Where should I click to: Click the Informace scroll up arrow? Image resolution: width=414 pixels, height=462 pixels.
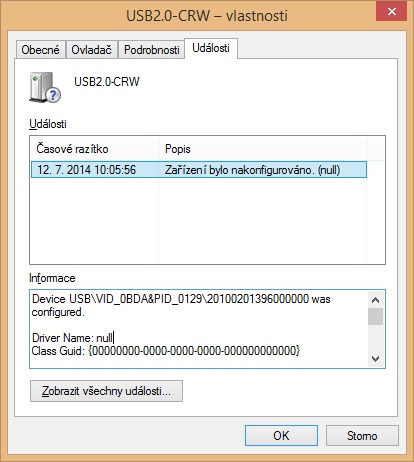376,300
